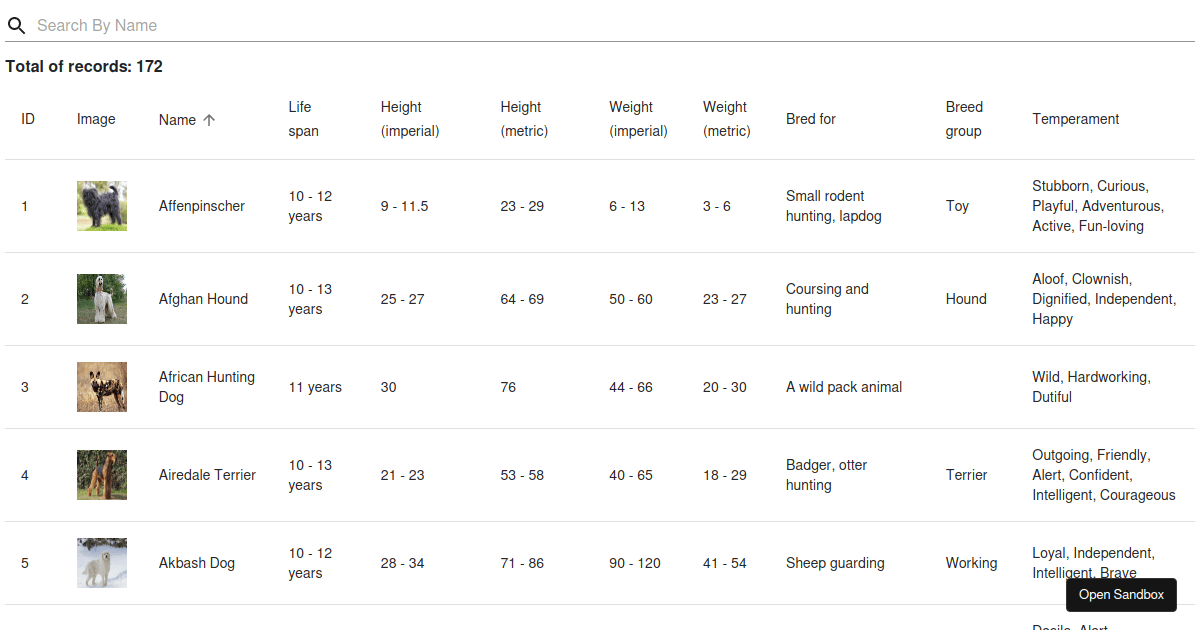Sort by Weight (imperial) column

point(638,118)
